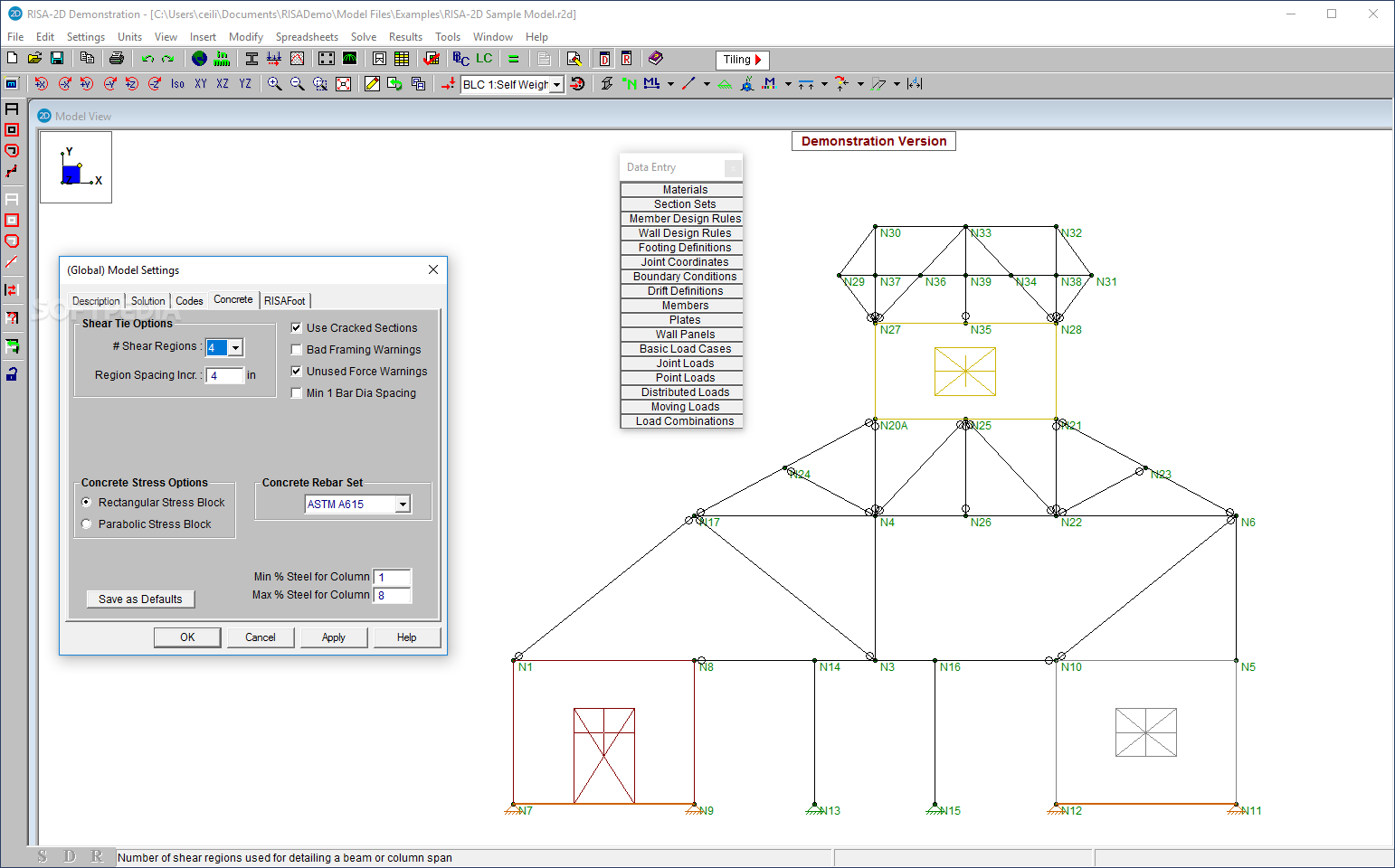Toggle the joint labels N icon

[x=630, y=84]
